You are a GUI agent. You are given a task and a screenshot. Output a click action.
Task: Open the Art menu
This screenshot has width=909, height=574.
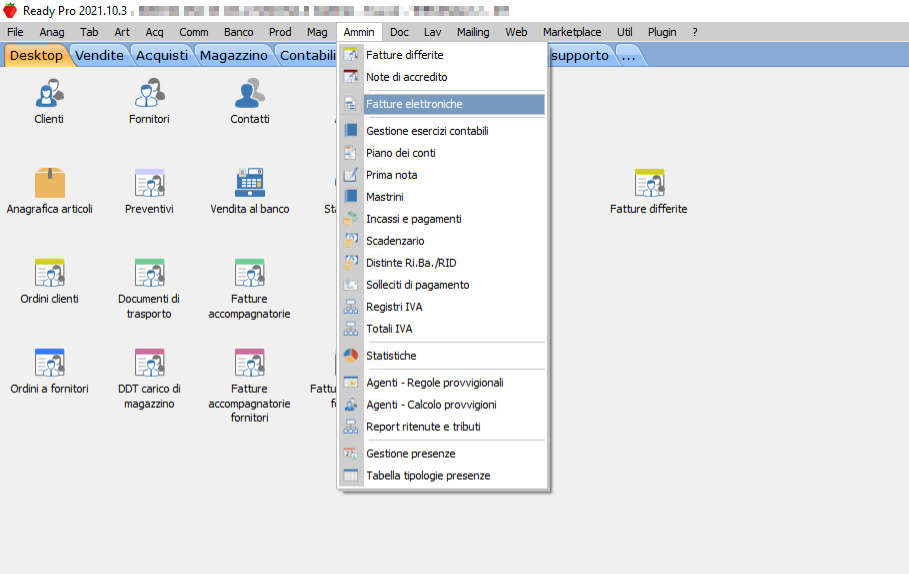coord(122,32)
